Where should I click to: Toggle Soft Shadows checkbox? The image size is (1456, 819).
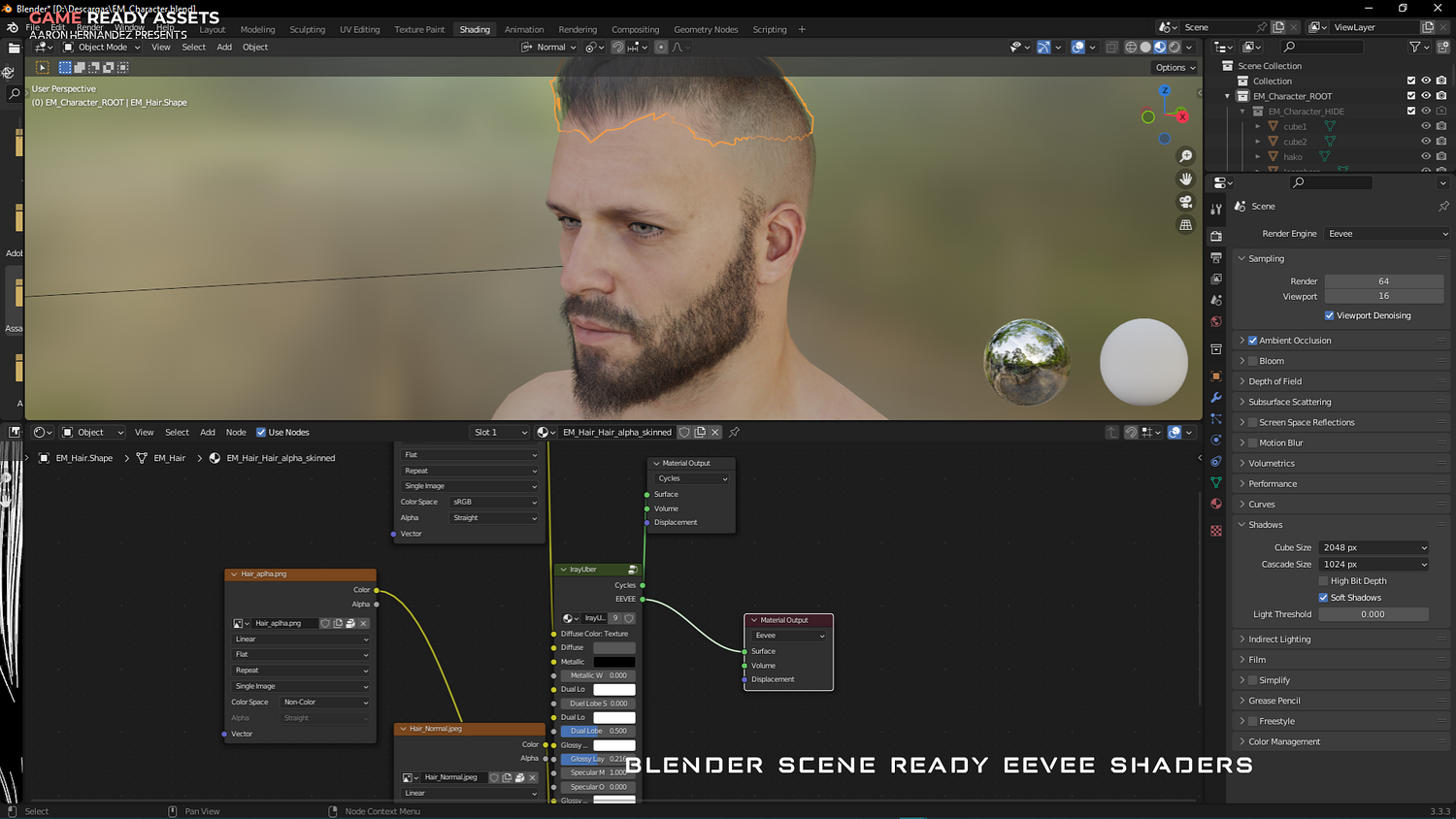tap(1323, 598)
